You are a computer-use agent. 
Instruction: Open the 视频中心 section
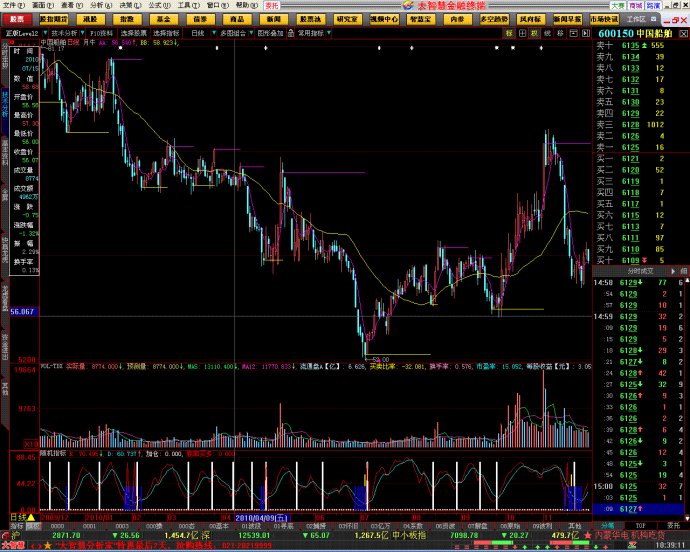pyautogui.click(x=384, y=19)
